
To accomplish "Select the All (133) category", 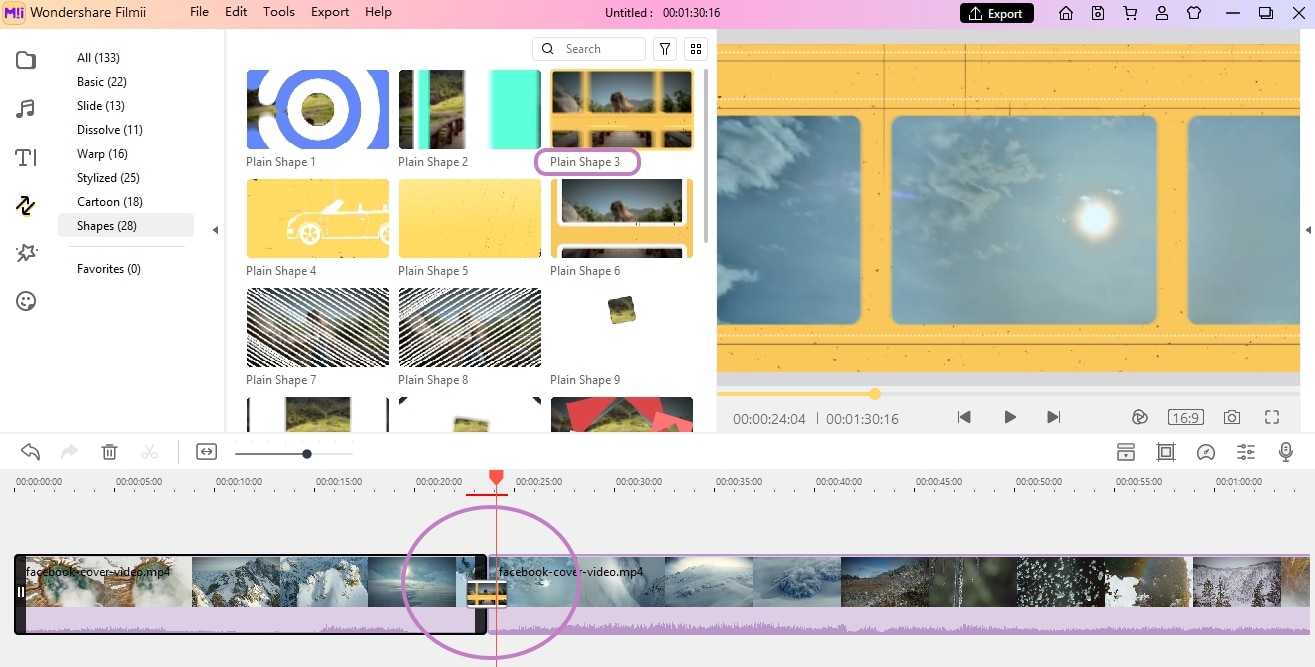I will click(98, 58).
